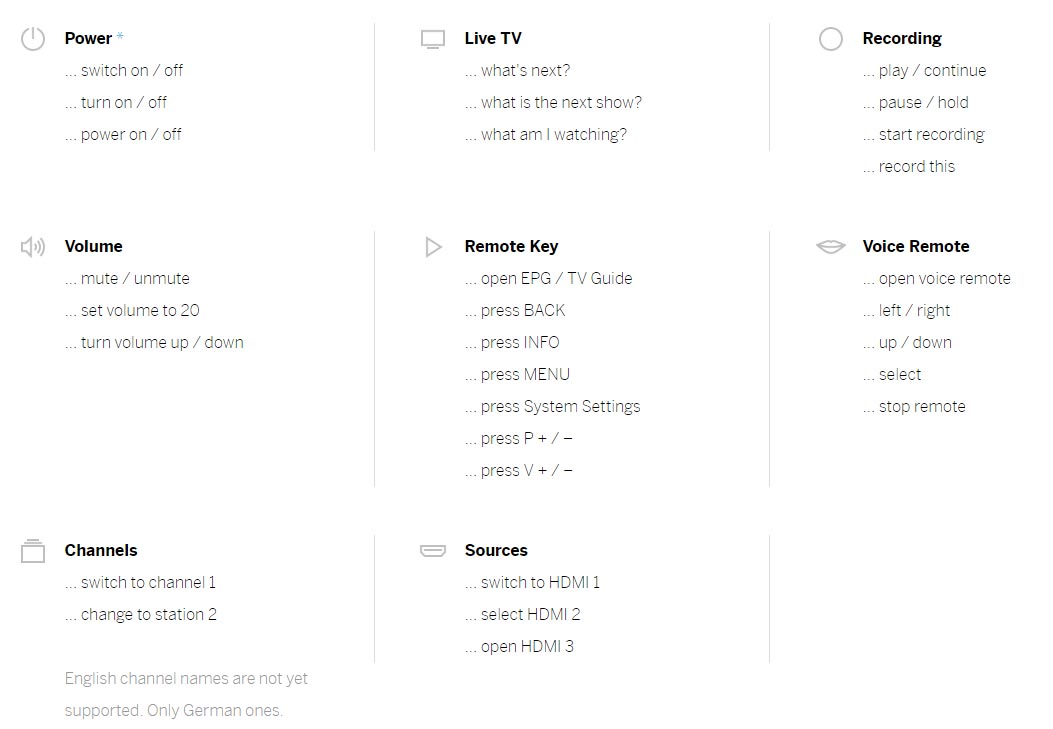The height and width of the screenshot is (729, 1053).
Task: Click the Sources HDMI port icon
Action: click(432, 550)
